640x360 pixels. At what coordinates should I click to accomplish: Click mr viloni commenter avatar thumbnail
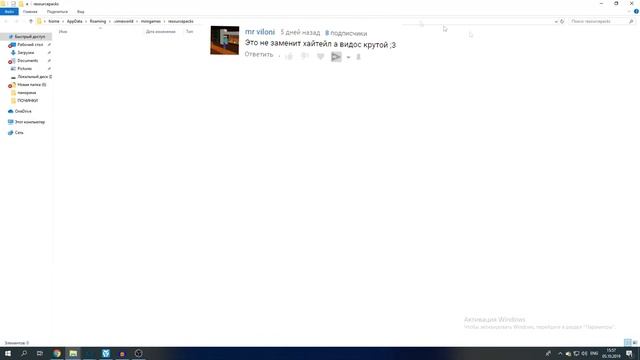pos(224,40)
